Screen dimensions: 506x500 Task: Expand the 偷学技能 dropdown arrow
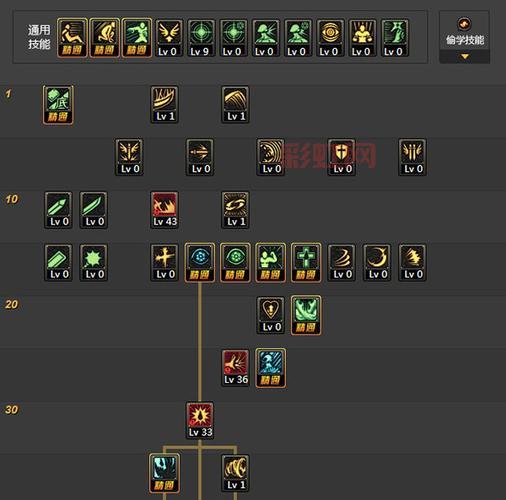click(464, 57)
